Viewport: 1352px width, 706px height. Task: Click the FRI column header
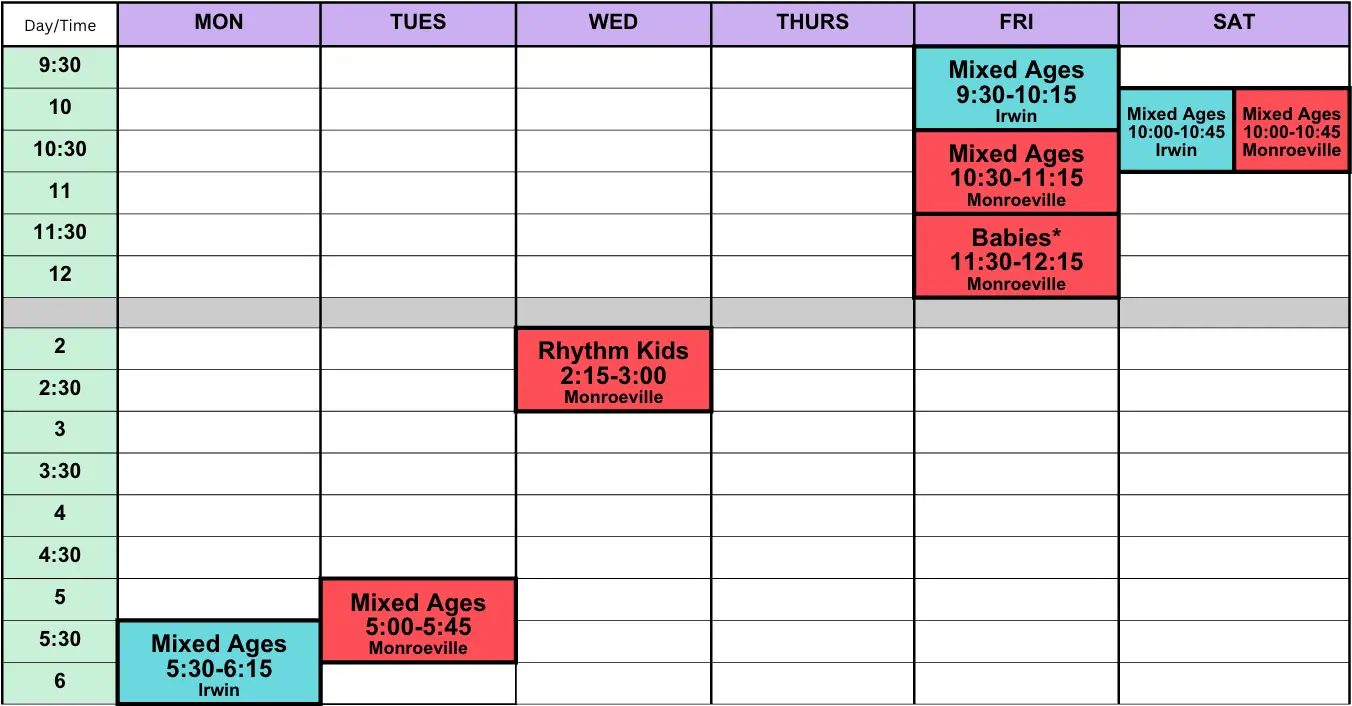1016,23
